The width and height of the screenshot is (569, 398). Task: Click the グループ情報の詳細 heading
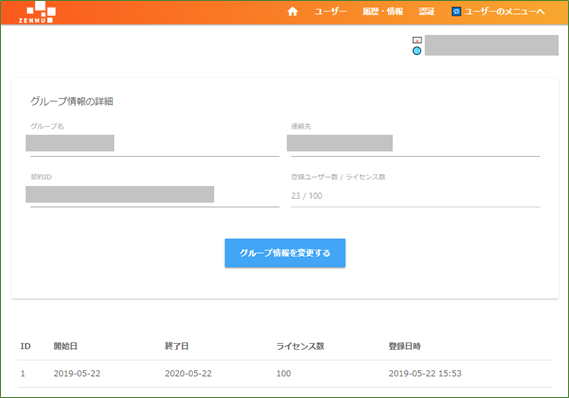[x=72, y=101]
